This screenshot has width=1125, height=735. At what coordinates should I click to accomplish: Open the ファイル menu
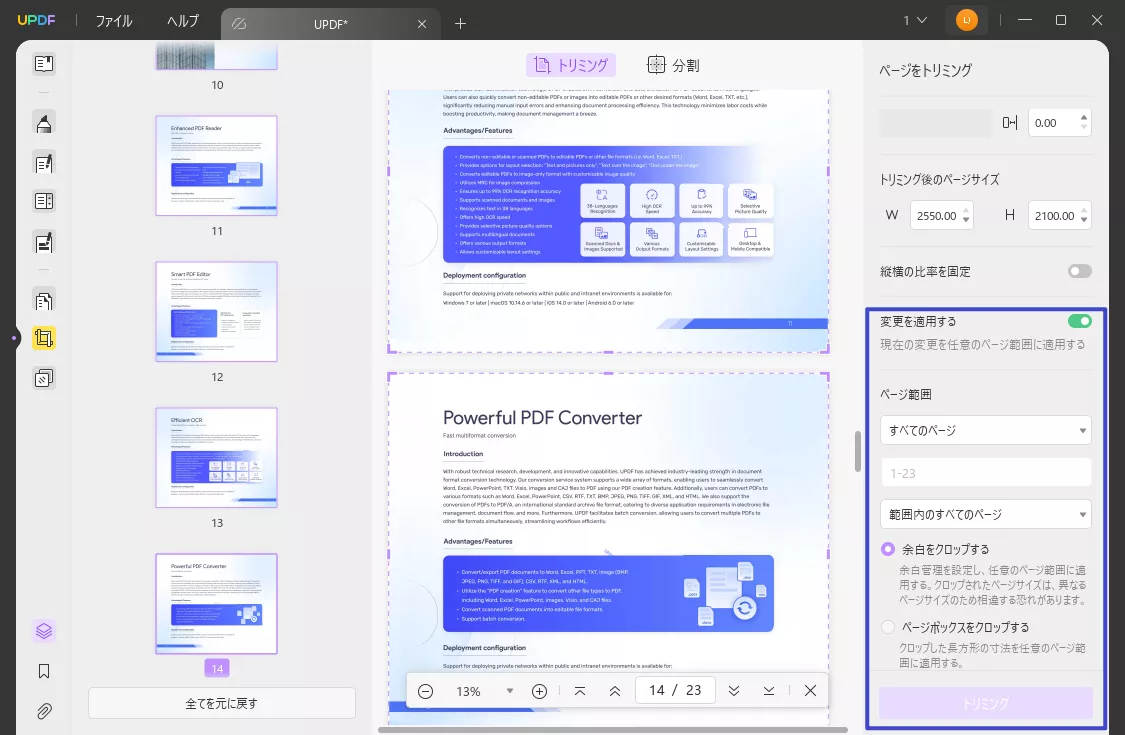coord(114,21)
